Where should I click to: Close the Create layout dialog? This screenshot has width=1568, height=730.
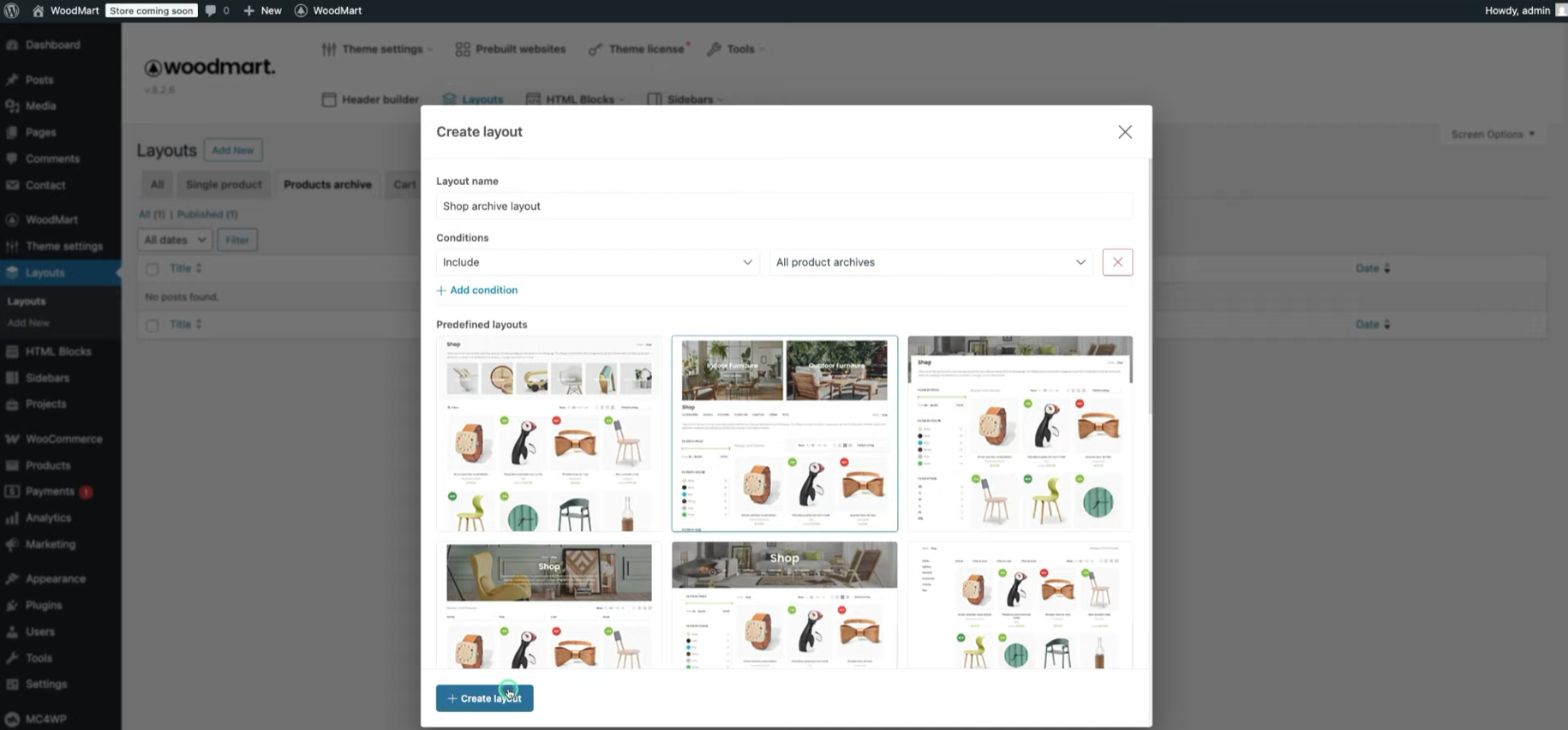[1125, 132]
